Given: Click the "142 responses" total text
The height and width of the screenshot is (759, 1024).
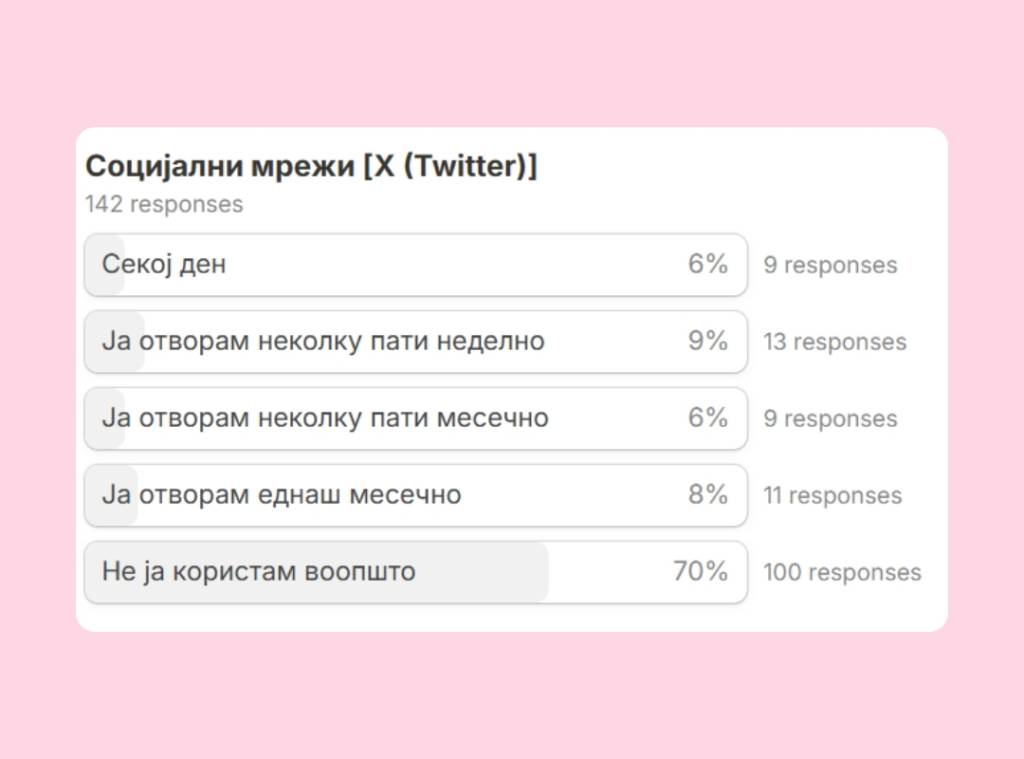Looking at the screenshot, I should [164, 205].
